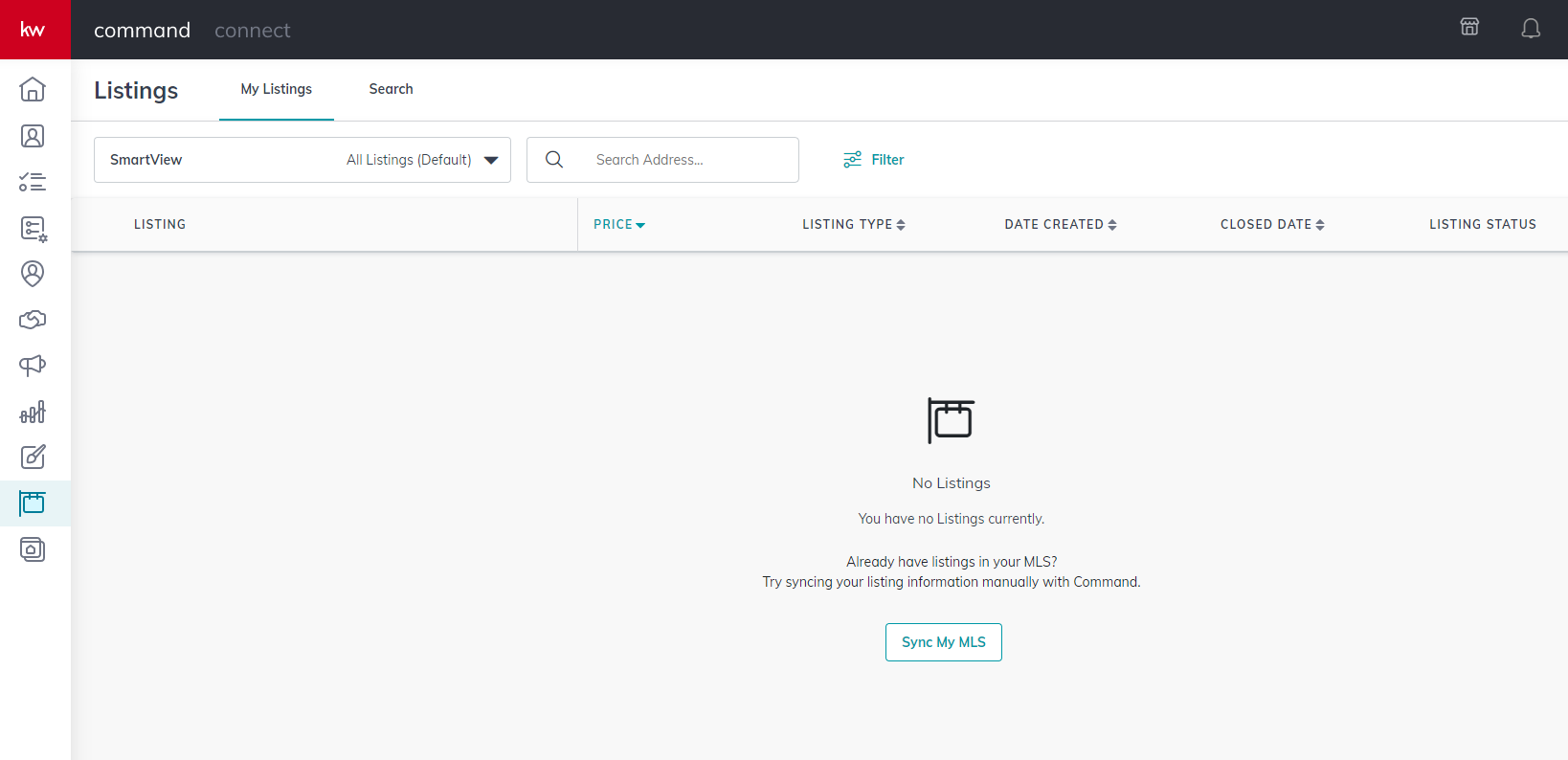Click the Sync My MLS button
Viewport: 1568px width, 760px height.
pos(944,642)
